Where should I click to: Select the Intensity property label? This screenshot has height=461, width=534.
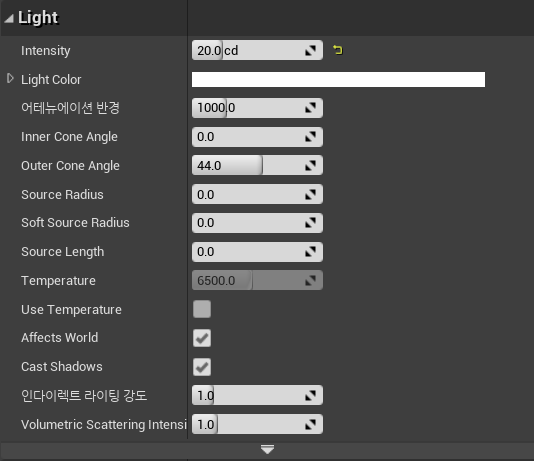click(x=46, y=51)
